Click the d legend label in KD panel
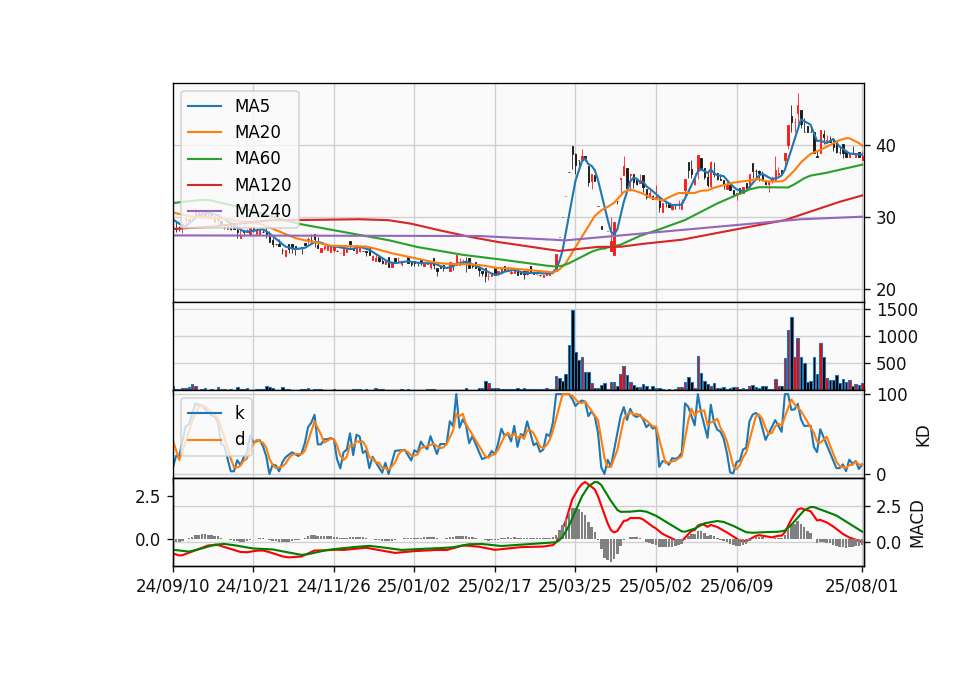Image resolution: width=960 pixels, height=690 pixels. coord(240,439)
